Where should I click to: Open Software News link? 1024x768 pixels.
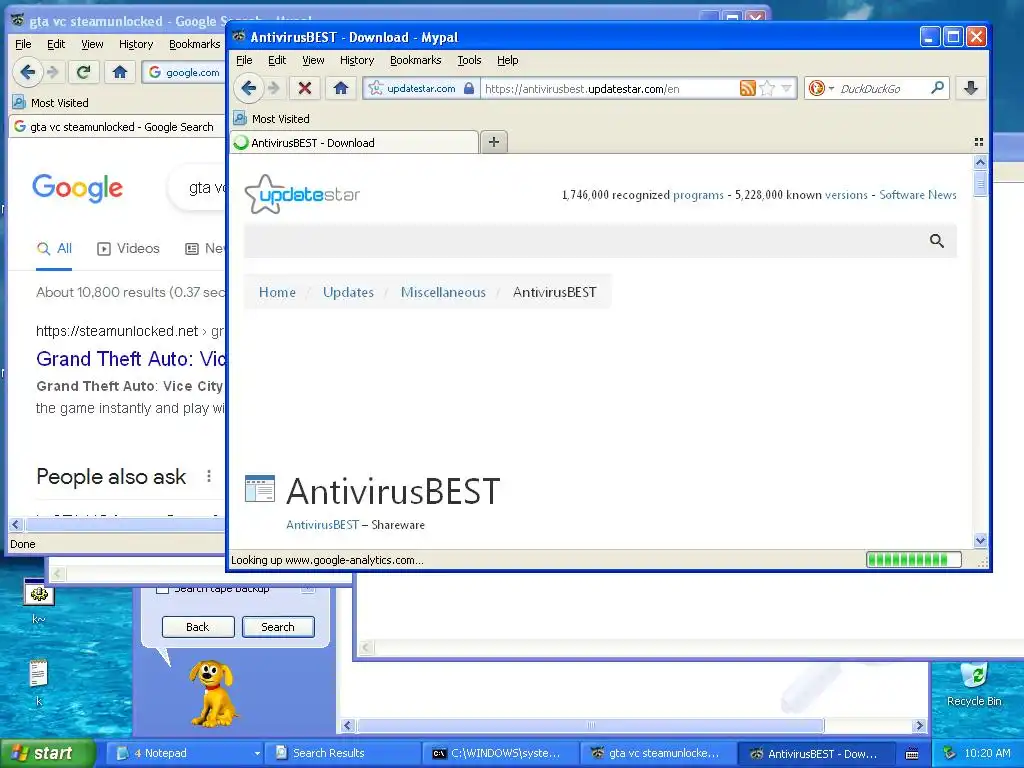(x=918, y=195)
